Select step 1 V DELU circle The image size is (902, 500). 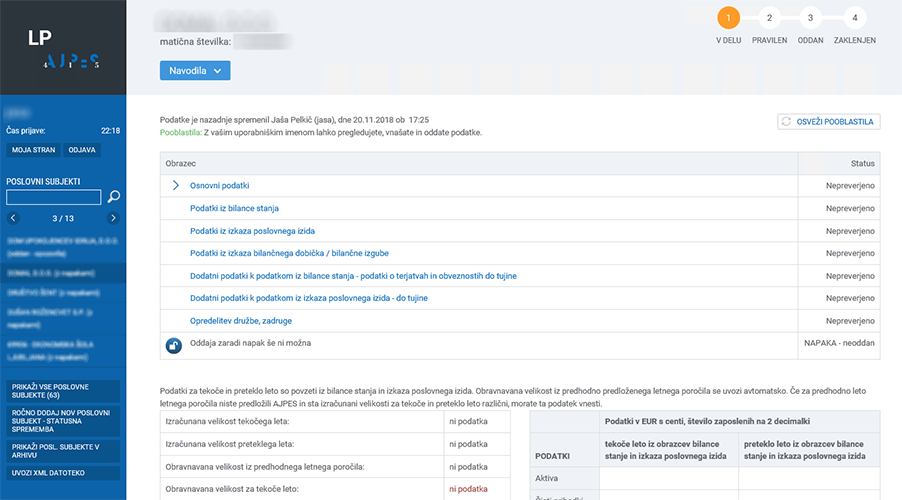click(x=728, y=18)
